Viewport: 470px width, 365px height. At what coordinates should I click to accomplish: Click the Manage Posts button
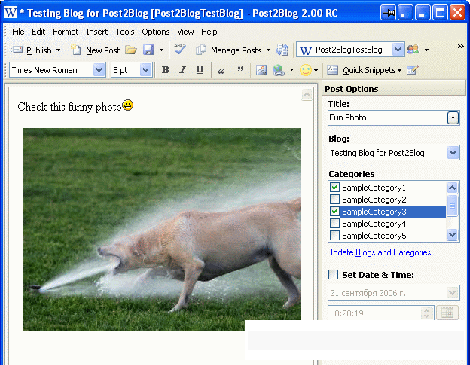(229, 50)
